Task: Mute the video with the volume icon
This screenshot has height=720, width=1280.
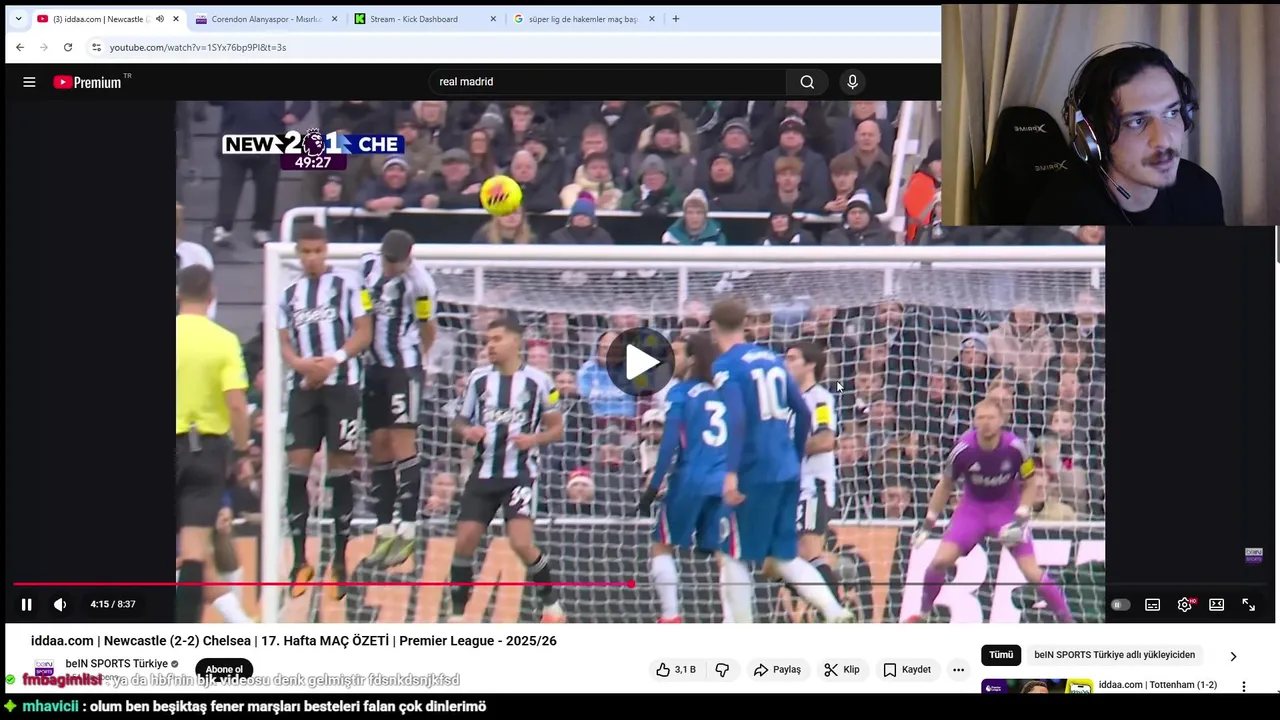Action: pos(60,604)
